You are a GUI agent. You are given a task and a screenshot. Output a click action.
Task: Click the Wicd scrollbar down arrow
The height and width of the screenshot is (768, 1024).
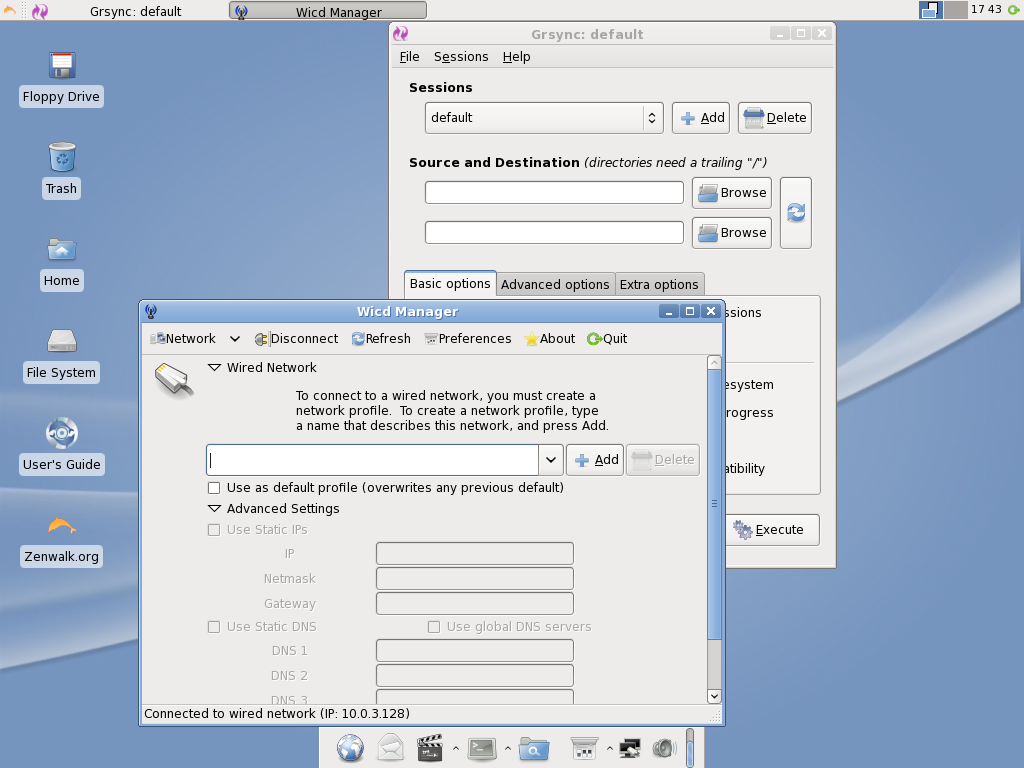click(x=714, y=696)
